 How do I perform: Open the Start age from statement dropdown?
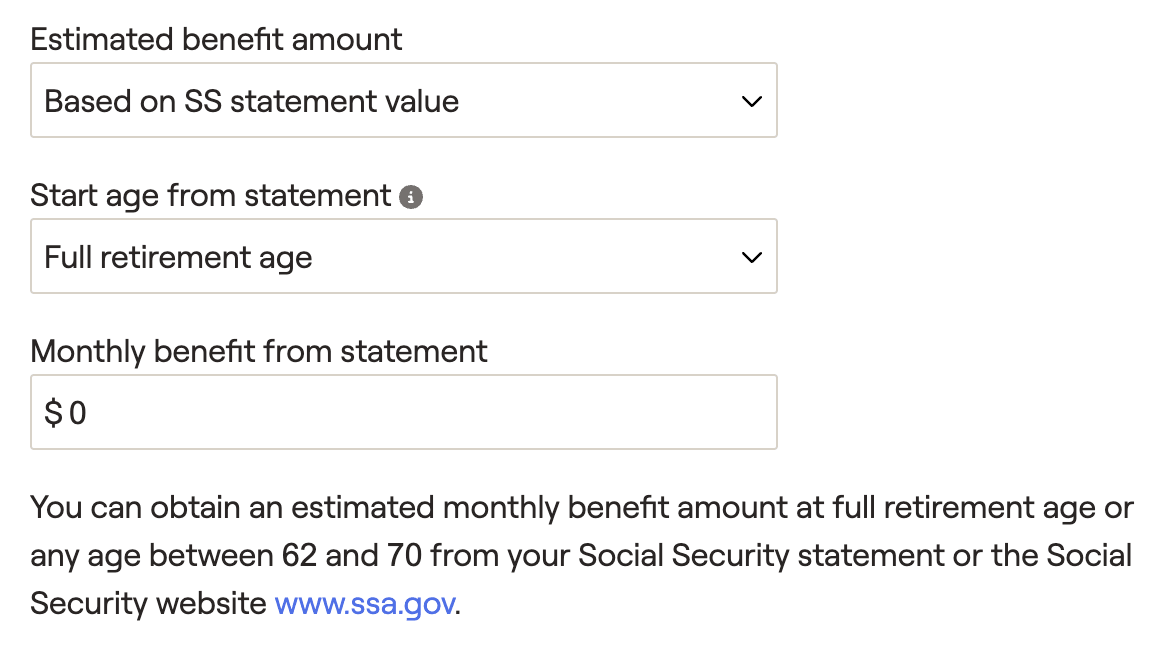click(x=404, y=257)
